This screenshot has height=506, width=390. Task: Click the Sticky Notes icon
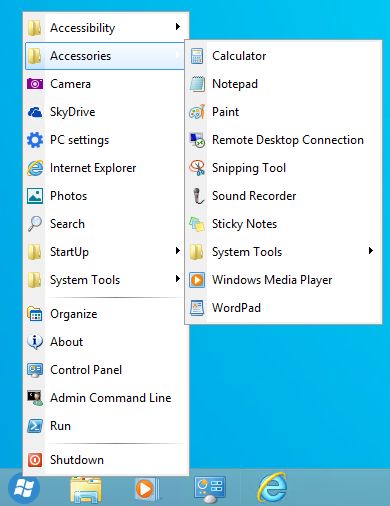197,224
